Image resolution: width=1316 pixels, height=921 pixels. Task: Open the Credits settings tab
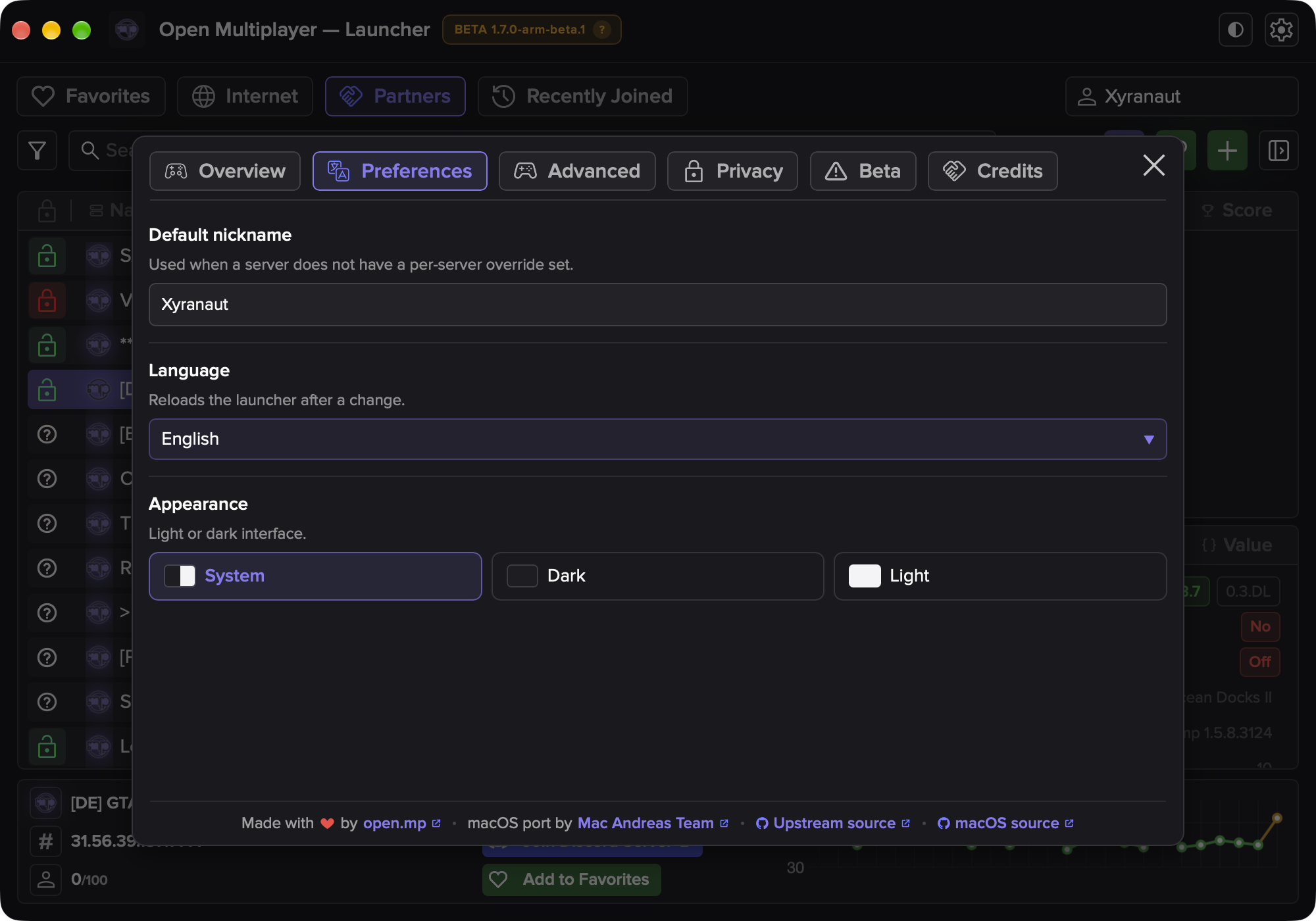[x=992, y=171]
